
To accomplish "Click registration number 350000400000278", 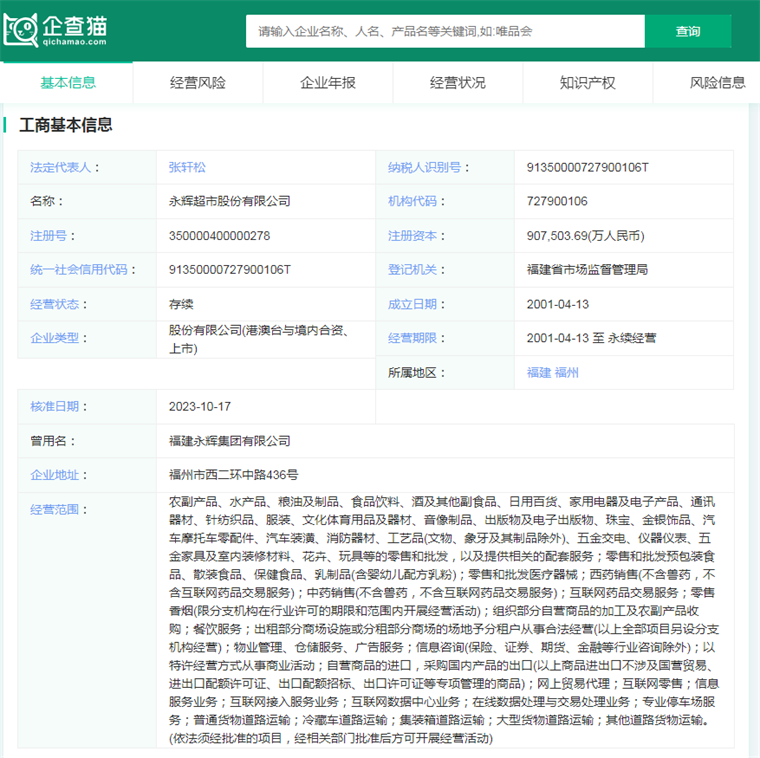I will pyautogui.click(x=219, y=236).
